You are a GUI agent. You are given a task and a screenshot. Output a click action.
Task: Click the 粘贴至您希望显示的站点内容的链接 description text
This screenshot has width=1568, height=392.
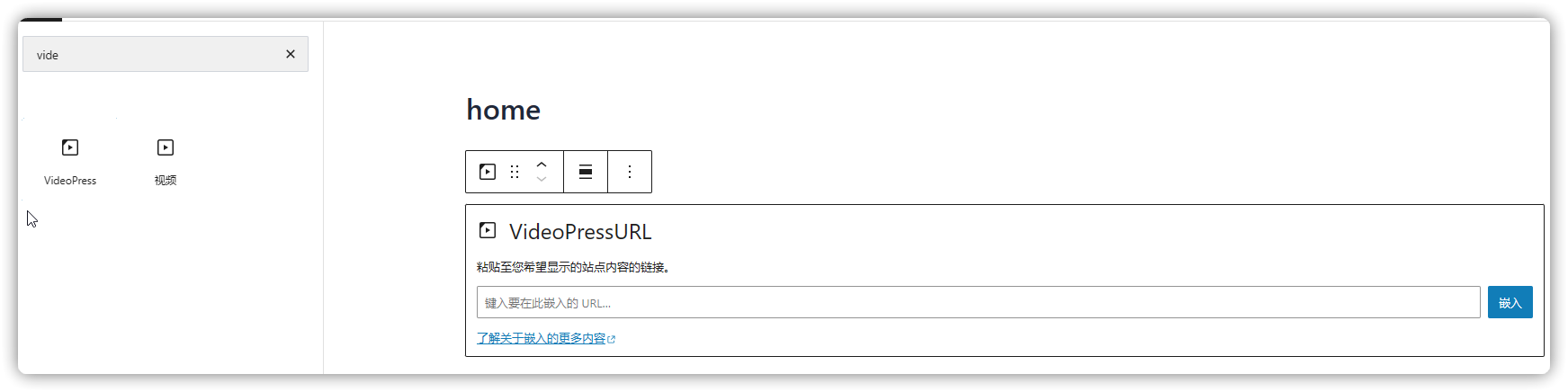[x=573, y=267]
